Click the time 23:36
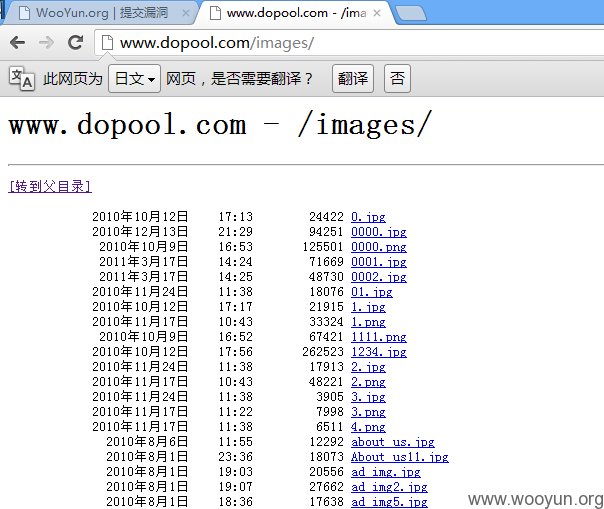 (236, 457)
